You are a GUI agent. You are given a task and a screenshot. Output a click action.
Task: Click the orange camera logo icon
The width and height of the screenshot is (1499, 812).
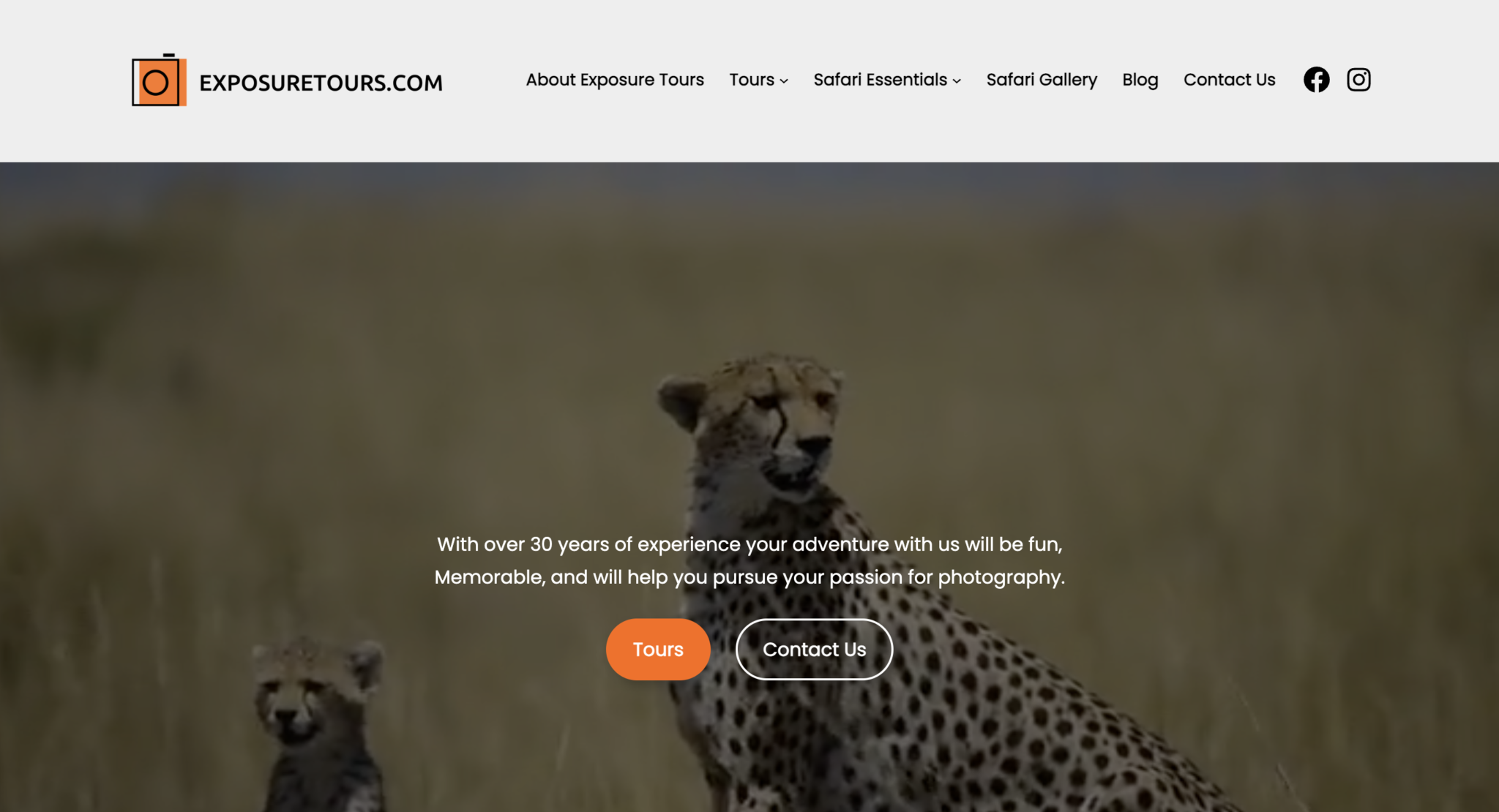[159, 80]
